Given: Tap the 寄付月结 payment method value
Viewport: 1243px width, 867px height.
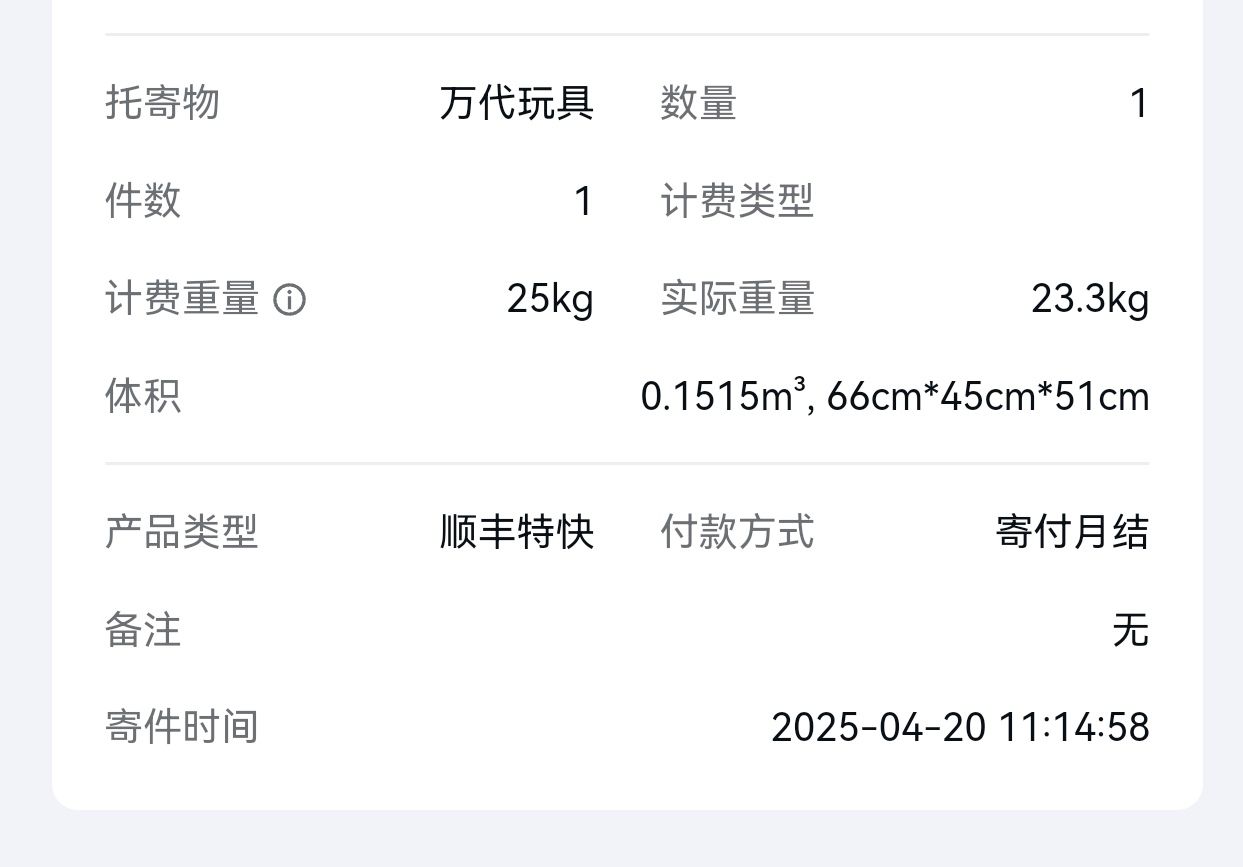Looking at the screenshot, I should point(1072,532).
